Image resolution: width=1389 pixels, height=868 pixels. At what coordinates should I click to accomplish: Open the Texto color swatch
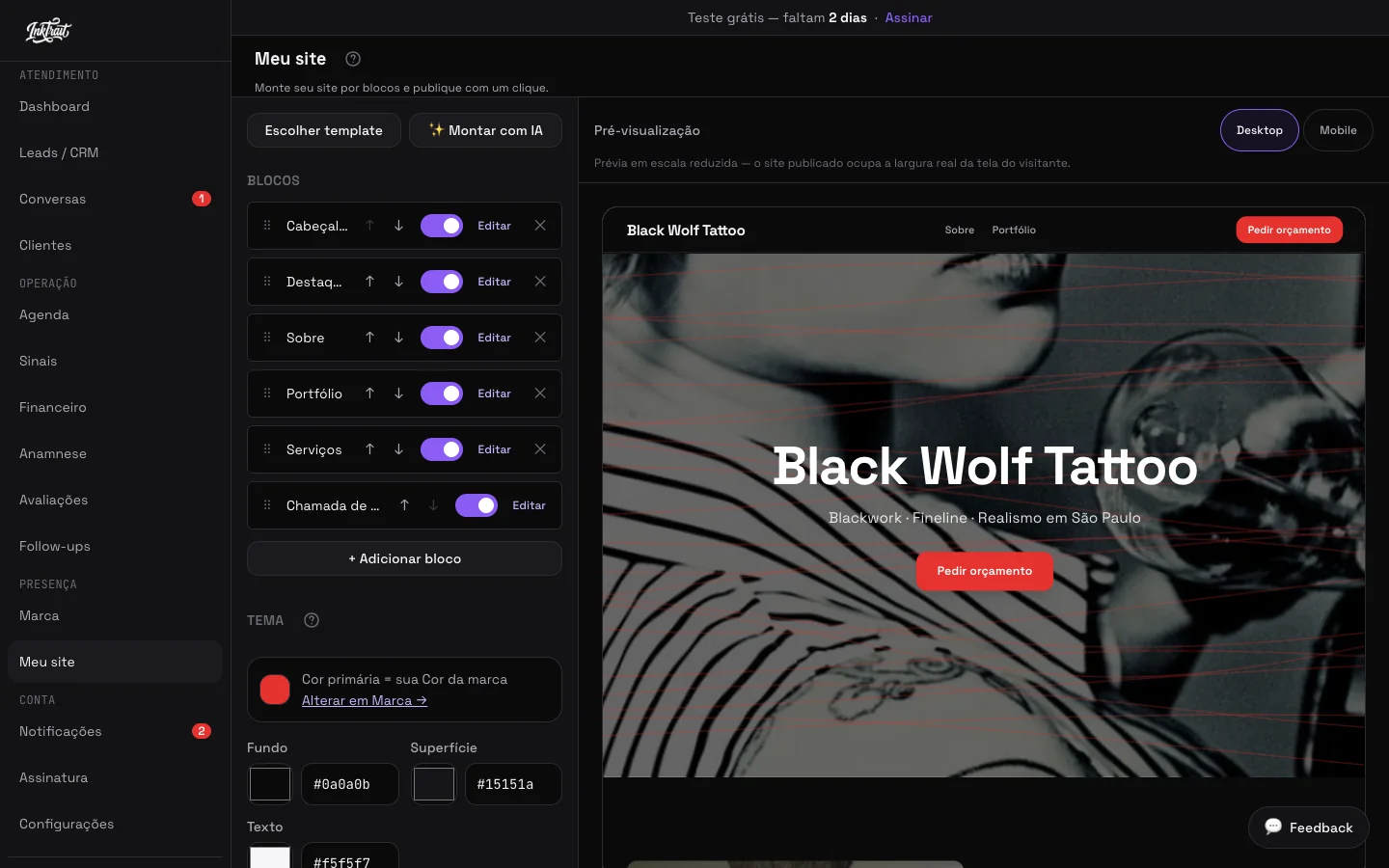tap(270, 856)
